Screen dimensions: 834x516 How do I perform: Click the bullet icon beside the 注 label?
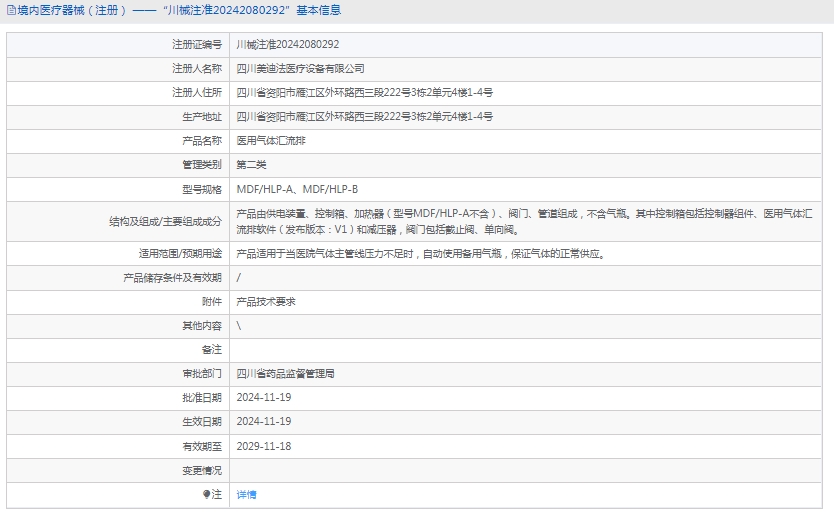point(207,494)
